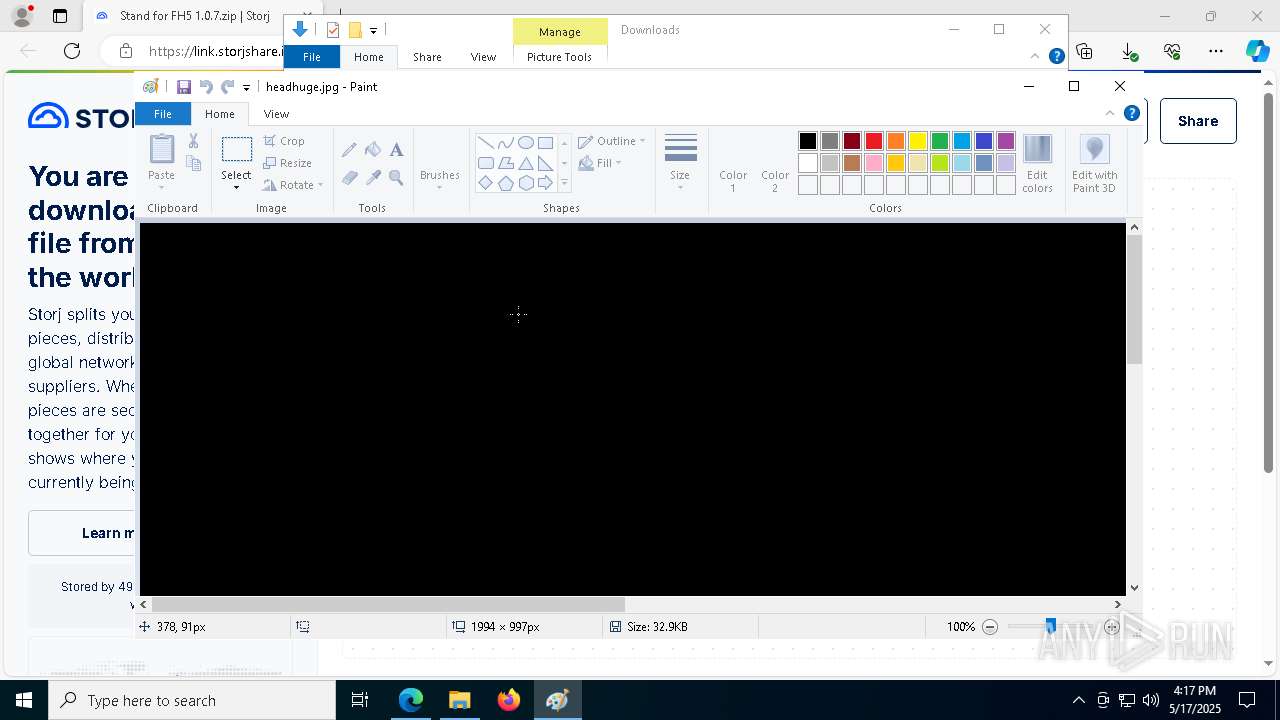The height and width of the screenshot is (720, 1280).
Task: Click the Undo arrow in Paint title bar
Action: tap(206, 87)
